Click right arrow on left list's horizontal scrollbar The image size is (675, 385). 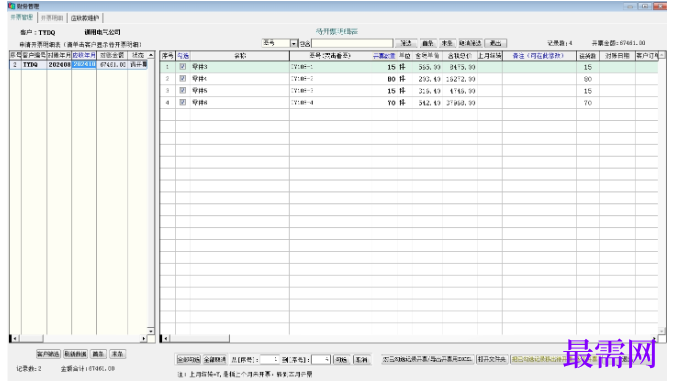pos(143,338)
